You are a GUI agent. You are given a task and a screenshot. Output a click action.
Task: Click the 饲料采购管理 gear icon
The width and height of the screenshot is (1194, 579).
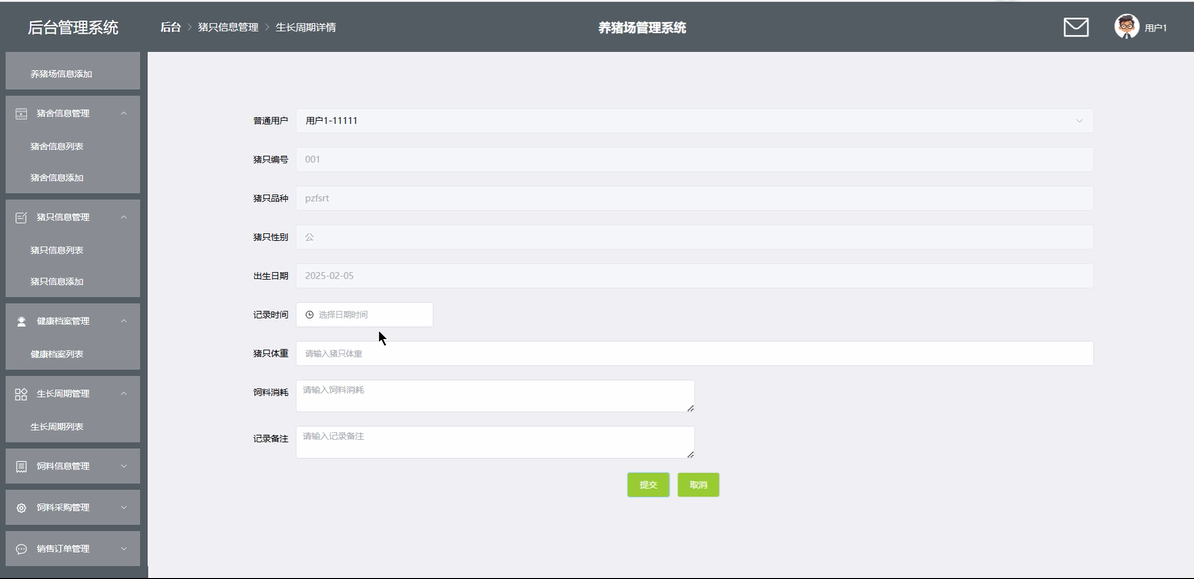(x=21, y=507)
